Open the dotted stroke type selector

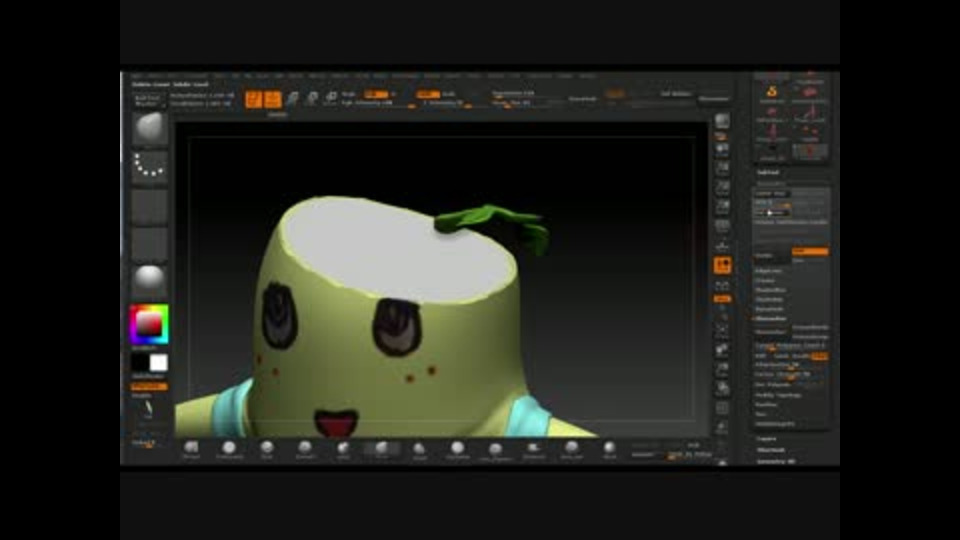click(149, 166)
